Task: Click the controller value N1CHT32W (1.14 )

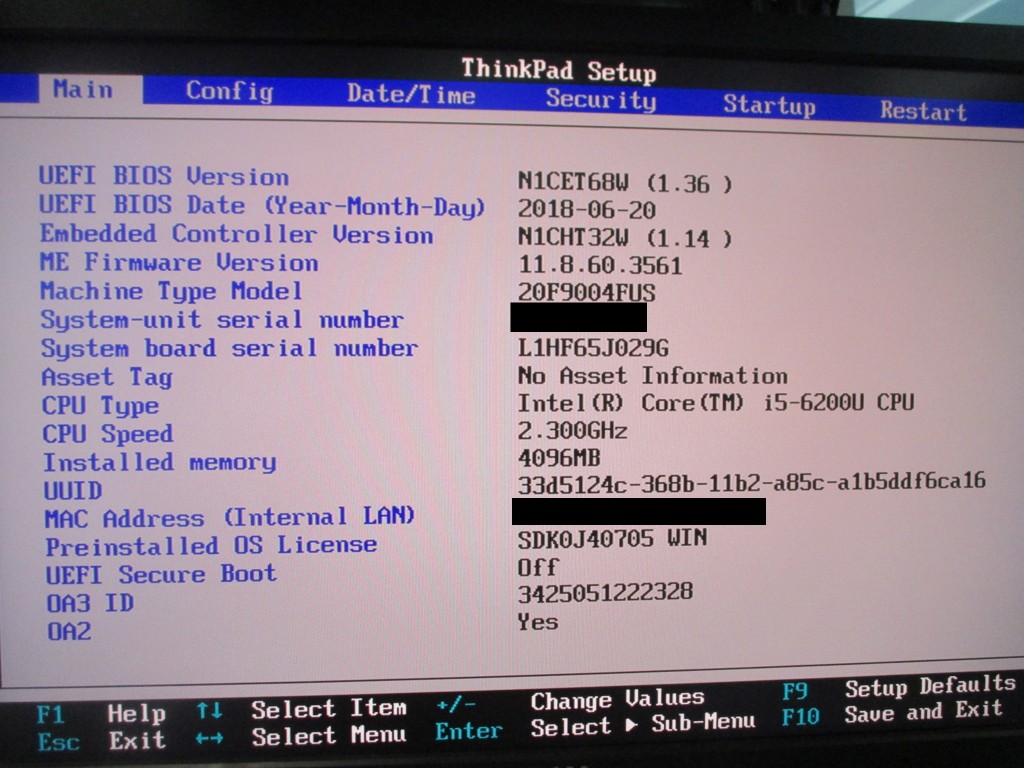Action: [625, 238]
